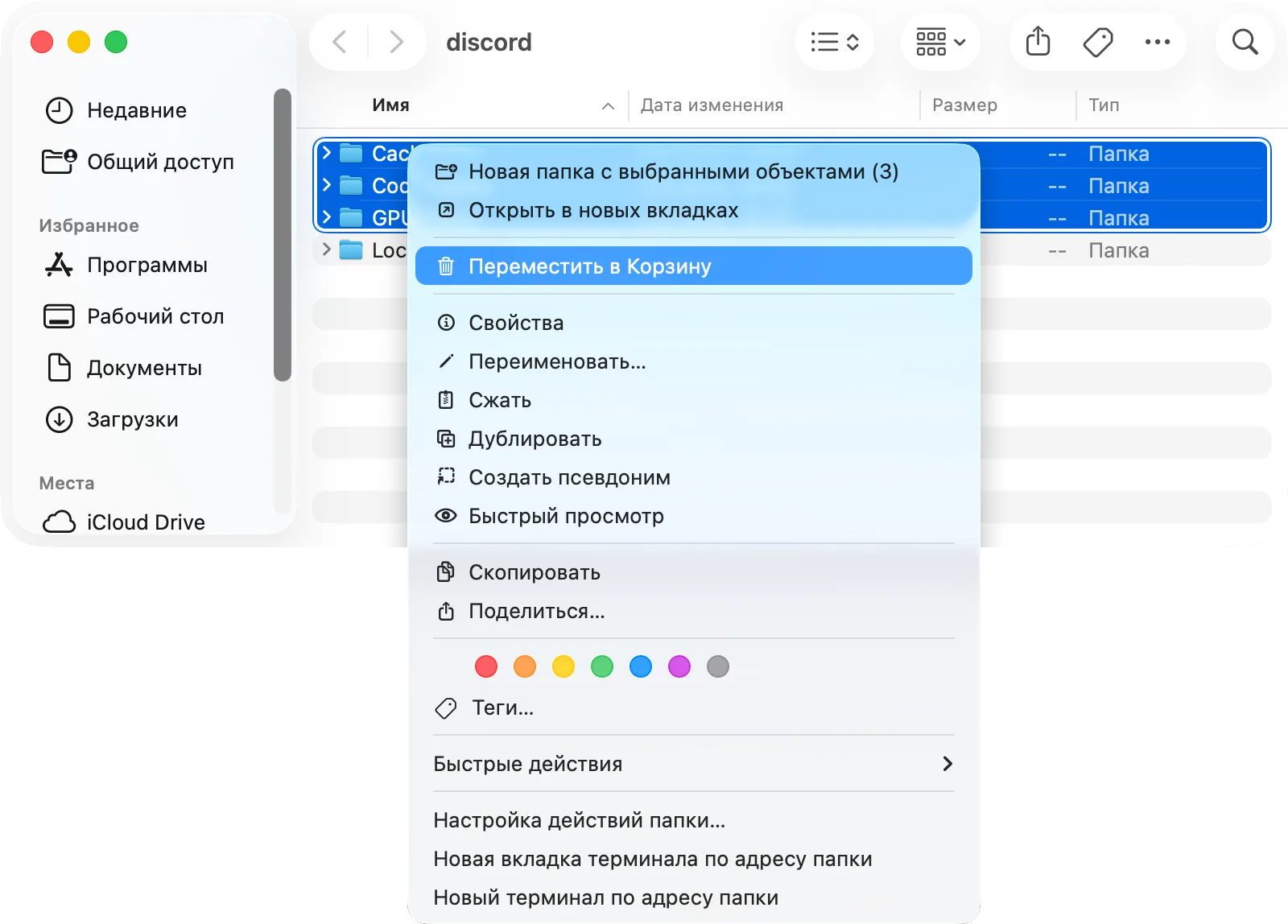Image resolution: width=1288 pixels, height=924 pixels.
Task: Choose Открыть в новых вкладках
Action: (694, 210)
